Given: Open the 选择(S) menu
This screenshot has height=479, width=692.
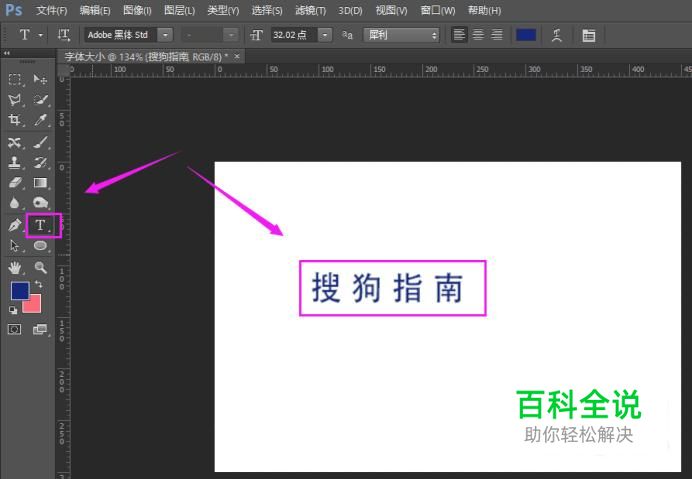Looking at the screenshot, I should tap(267, 10).
